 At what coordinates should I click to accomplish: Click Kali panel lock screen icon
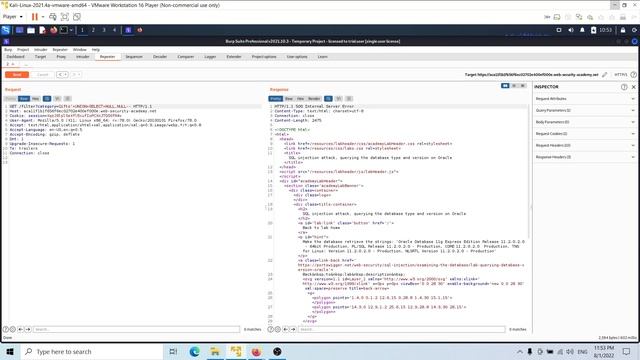coord(623,30)
